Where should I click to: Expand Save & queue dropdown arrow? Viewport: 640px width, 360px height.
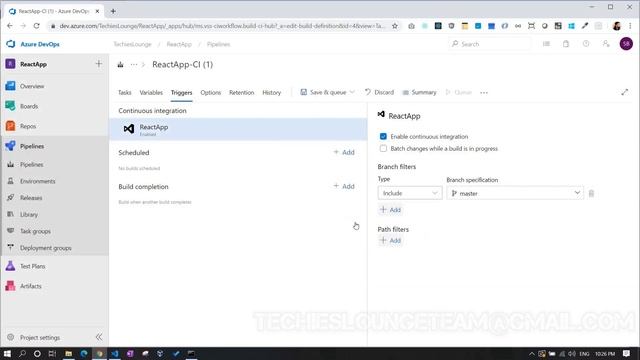point(352,92)
